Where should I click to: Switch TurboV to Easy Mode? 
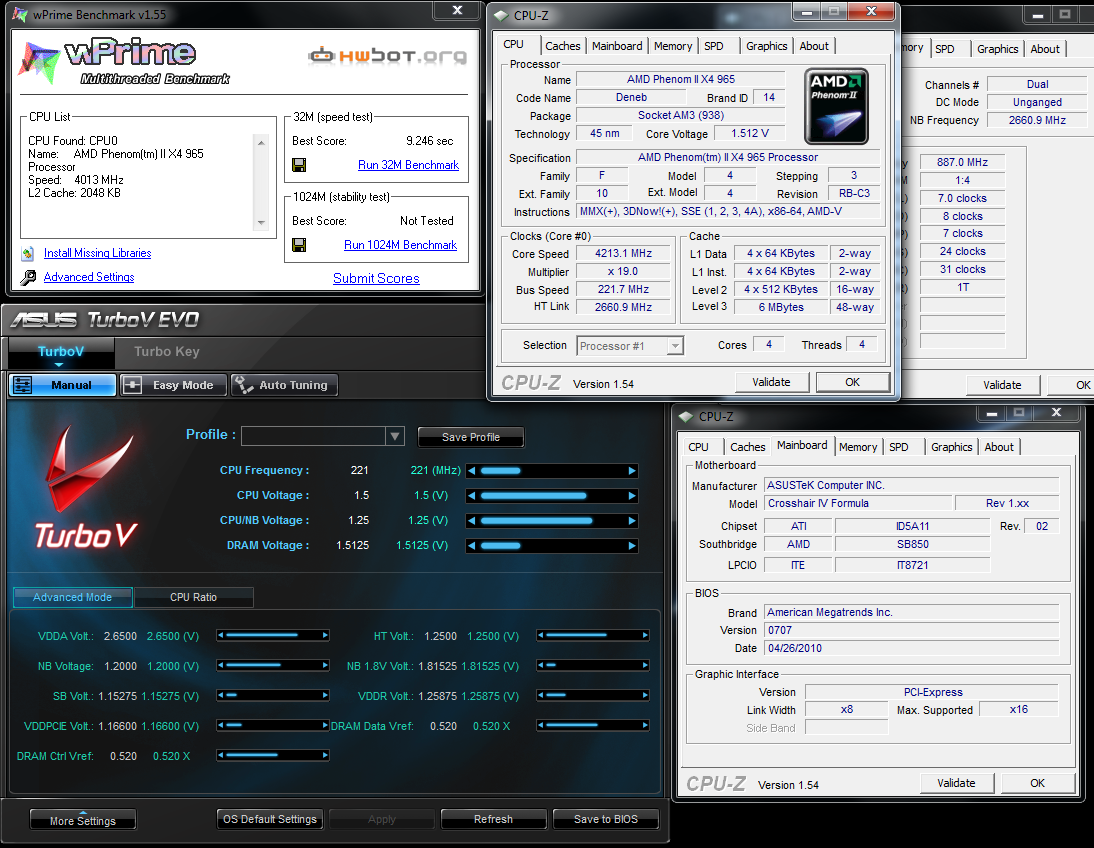[172, 385]
